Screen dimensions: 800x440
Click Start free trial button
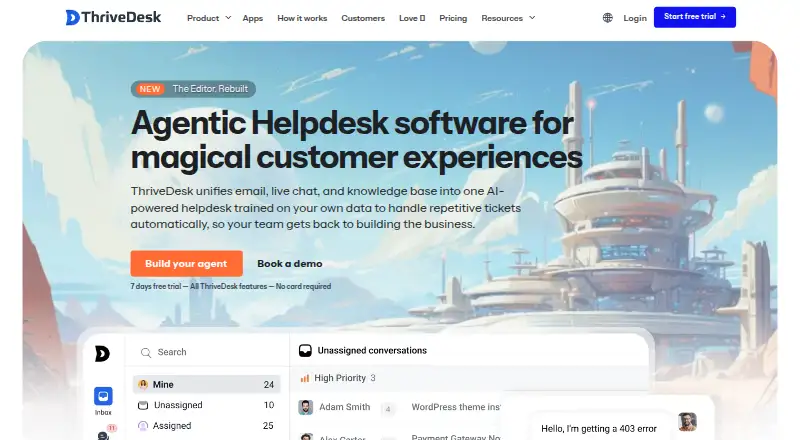695,17
